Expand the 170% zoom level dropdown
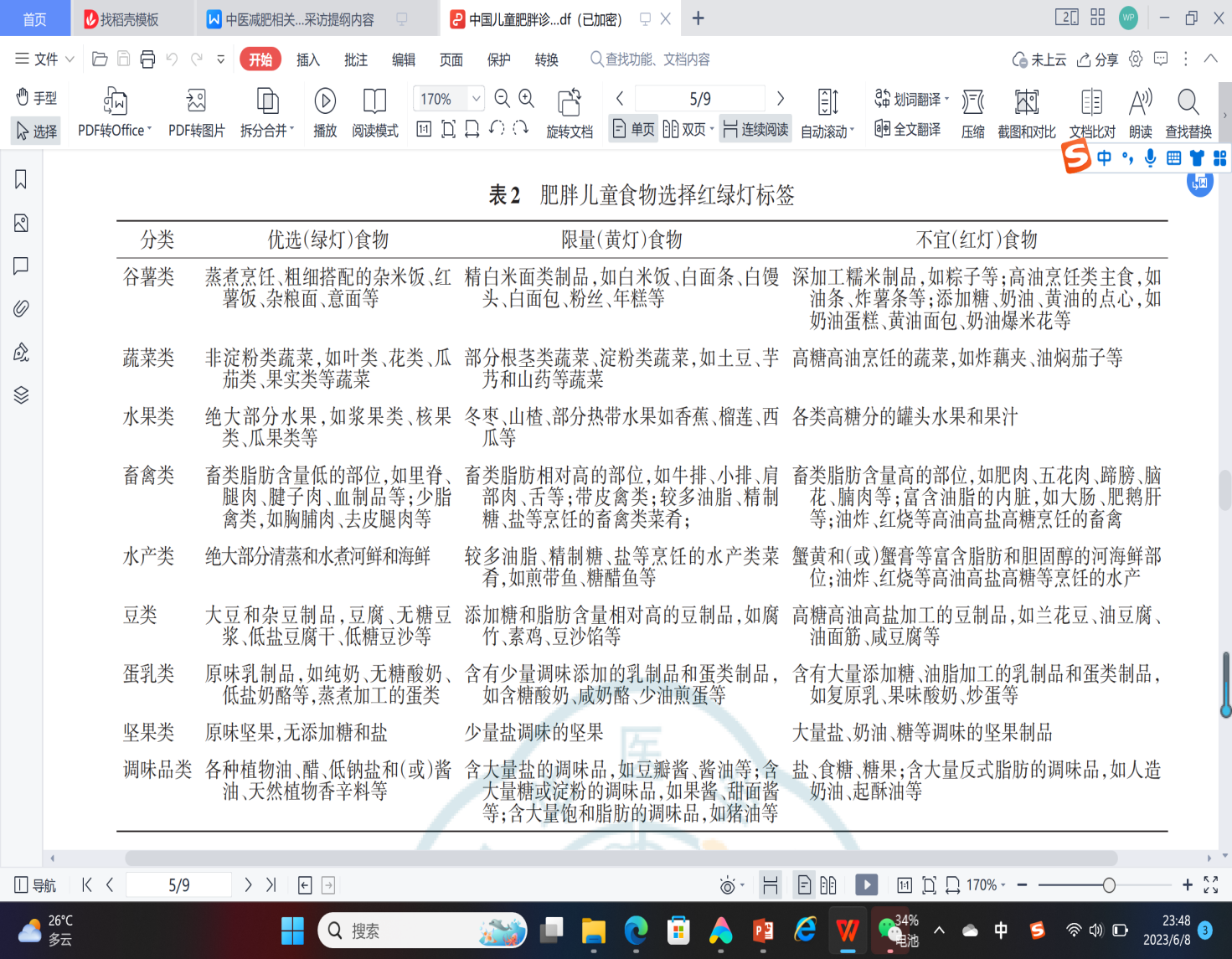This screenshot has width=1232, height=959. pyautogui.click(x=476, y=99)
